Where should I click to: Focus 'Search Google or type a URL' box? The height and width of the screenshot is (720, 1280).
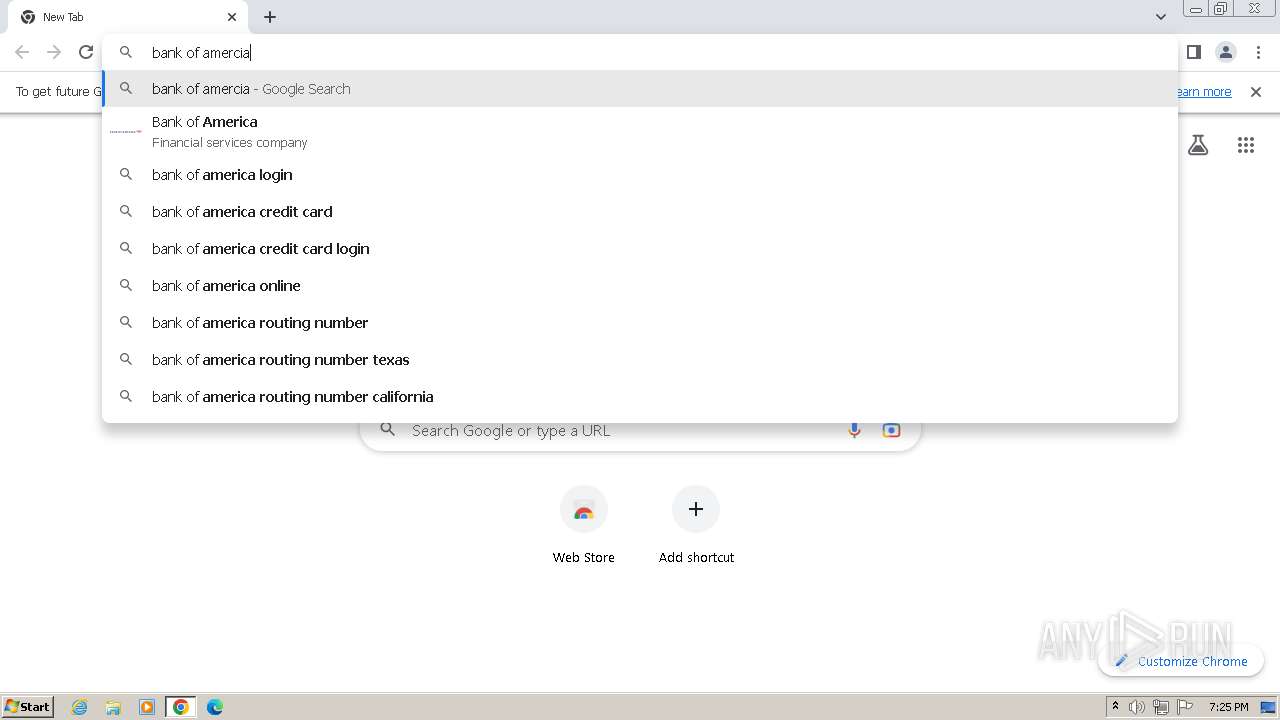[640, 431]
